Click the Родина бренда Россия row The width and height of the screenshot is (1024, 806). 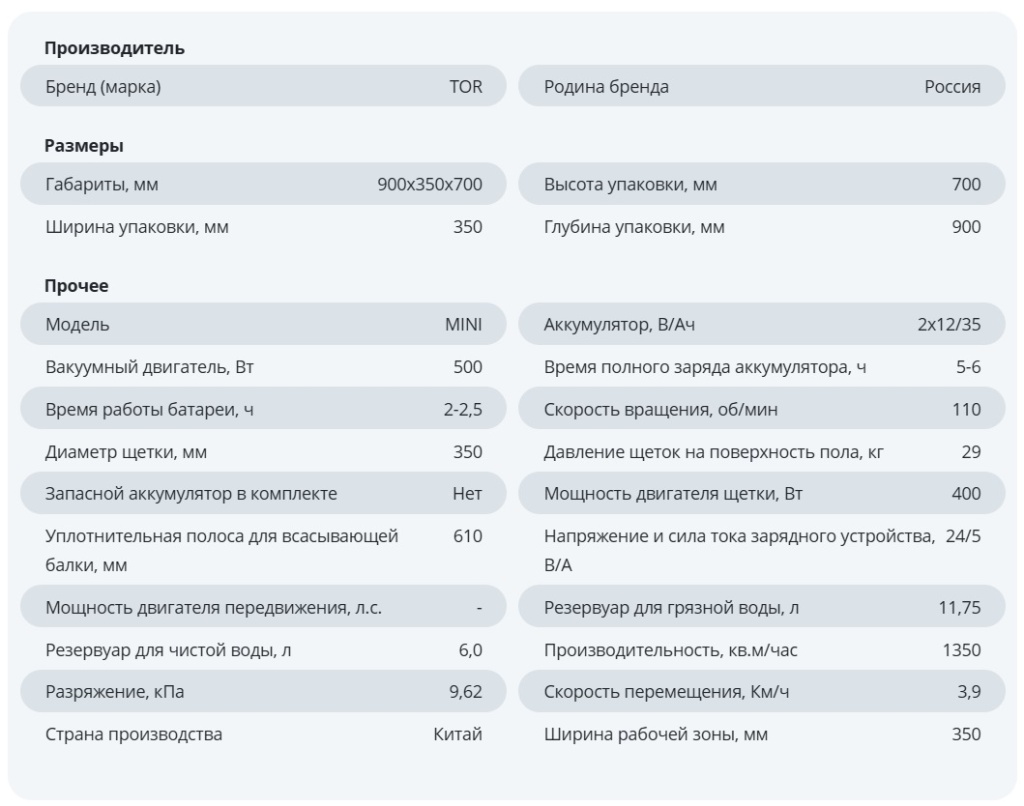pyautogui.click(x=762, y=87)
